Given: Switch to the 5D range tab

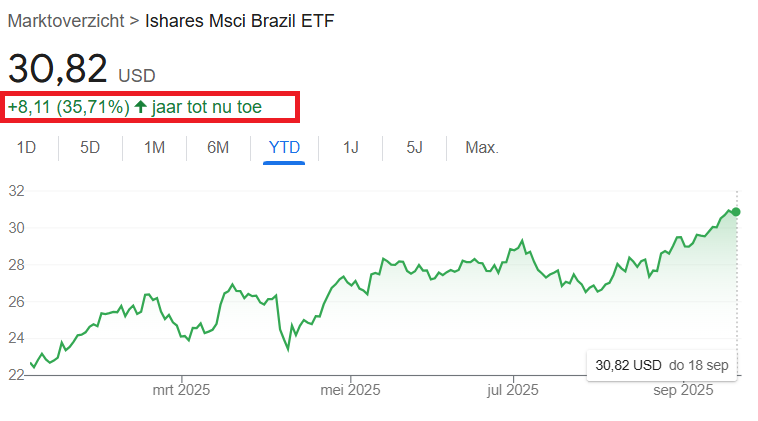Looking at the screenshot, I should click(x=90, y=148).
